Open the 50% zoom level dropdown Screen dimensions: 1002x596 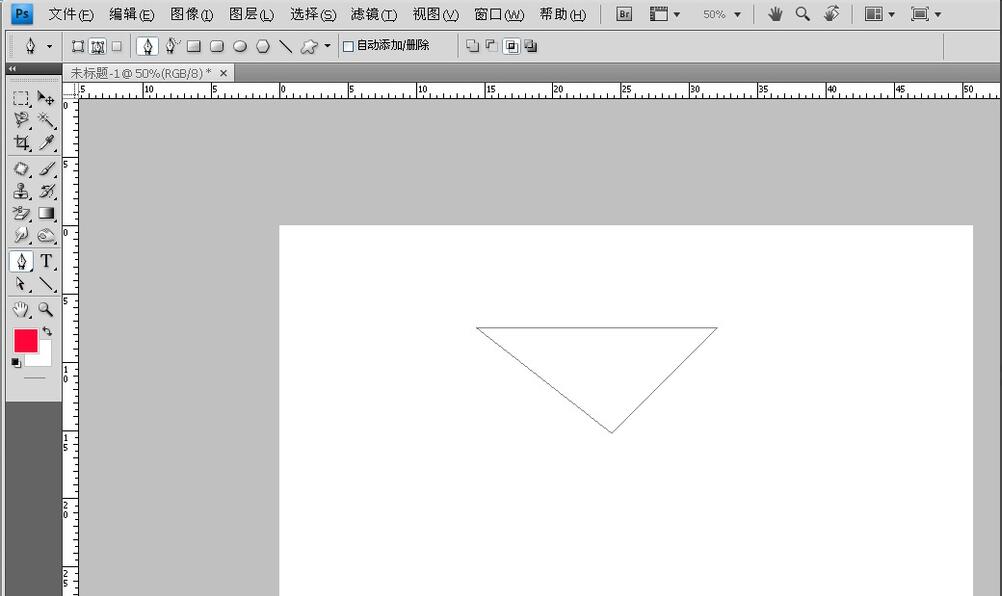pos(721,15)
